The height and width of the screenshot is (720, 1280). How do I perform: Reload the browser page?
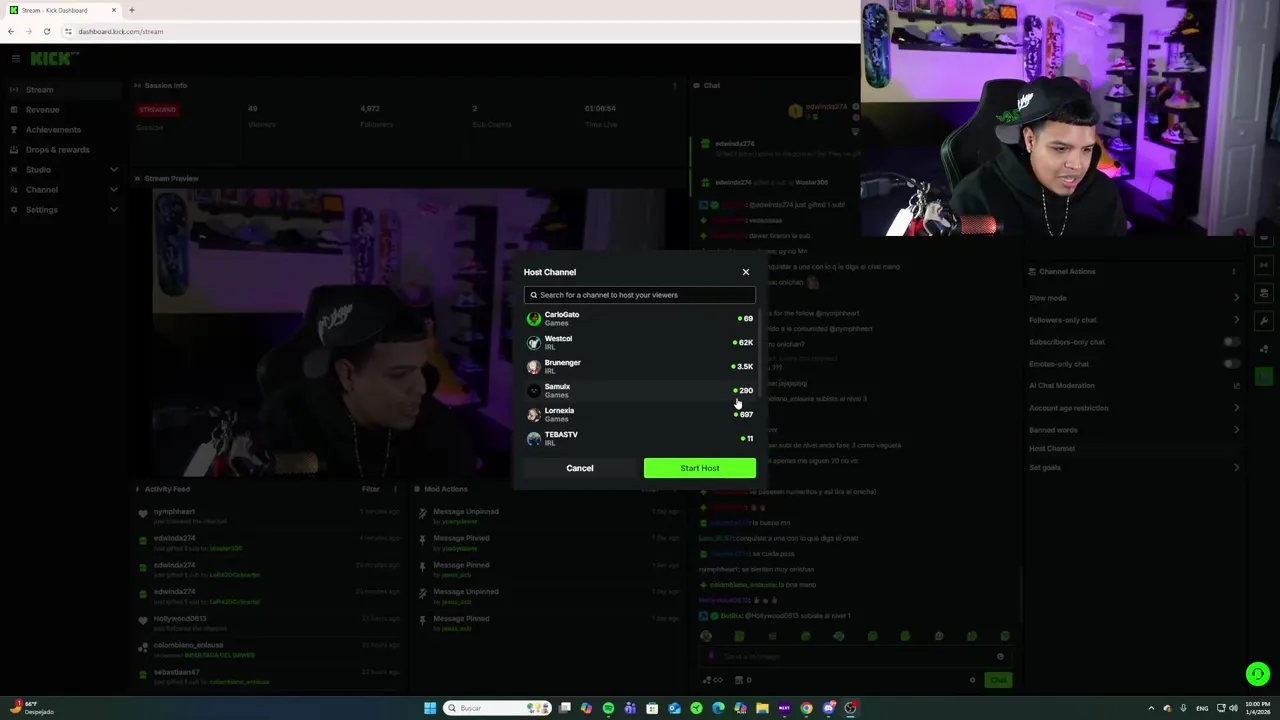coord(46,31)
